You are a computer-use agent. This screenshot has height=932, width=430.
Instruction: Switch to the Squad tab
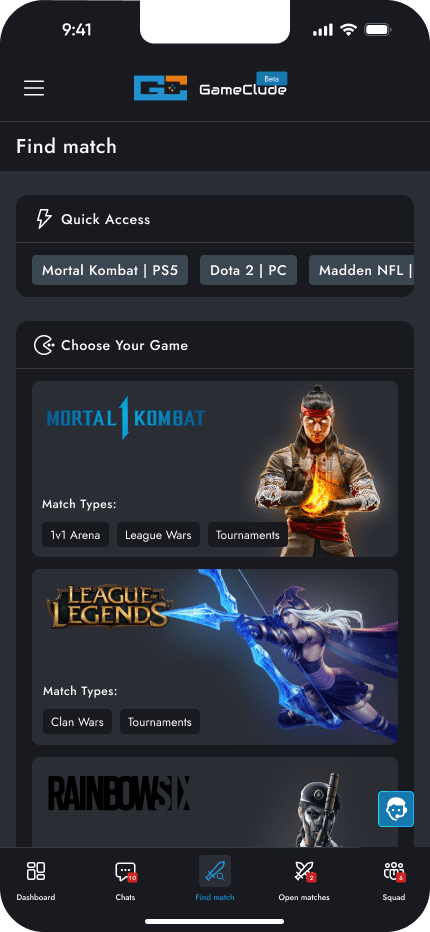[x=394, y=880]
